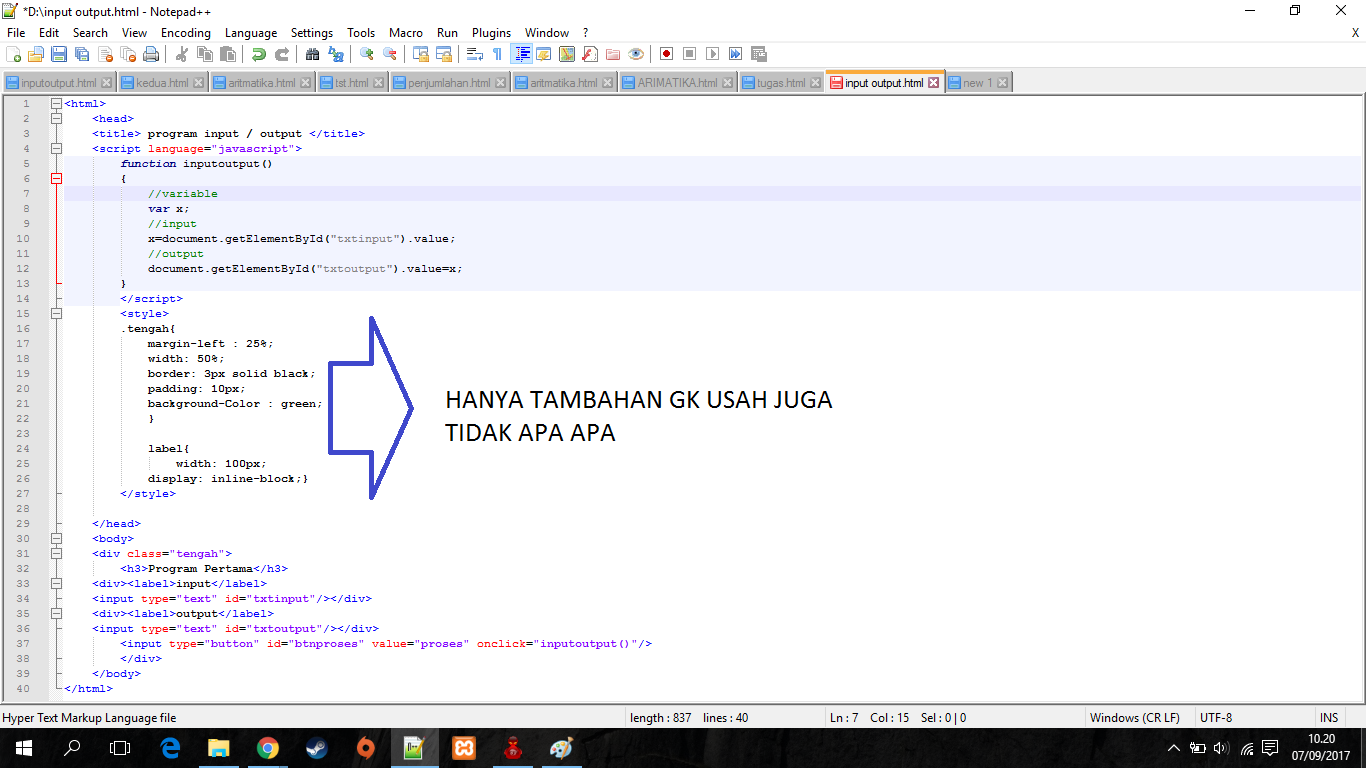The image size is (1366, 768).
Task: Open the Action Center notification icon
Action: pos(1270,748)
